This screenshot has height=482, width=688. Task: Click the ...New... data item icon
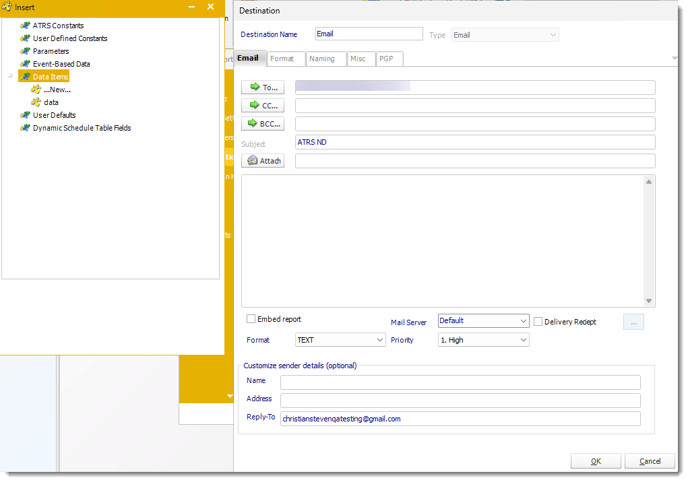36,89
